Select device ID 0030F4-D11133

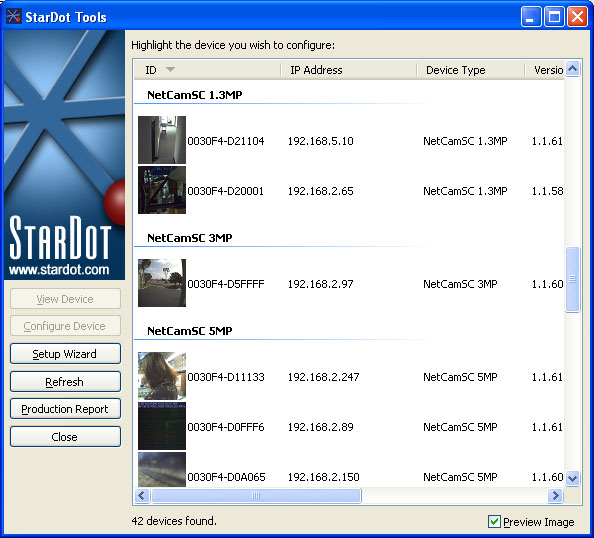[x=226, y=377]
